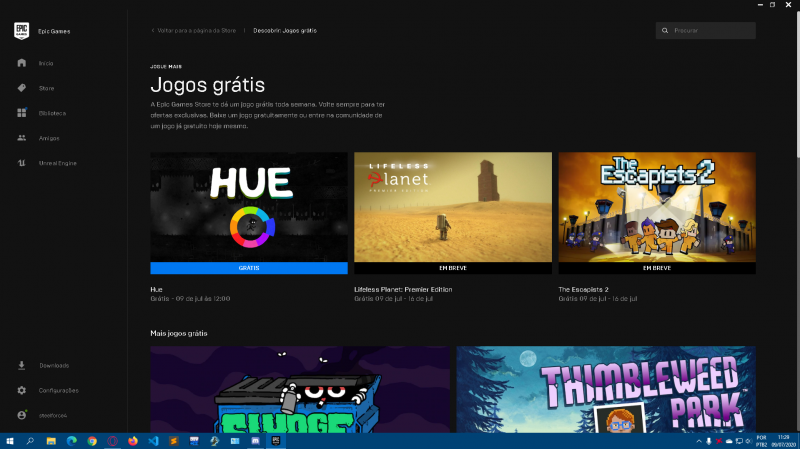Open the Unreal Engine icon
The height and width of the screenshot is (449, 800).
point(22,163)
